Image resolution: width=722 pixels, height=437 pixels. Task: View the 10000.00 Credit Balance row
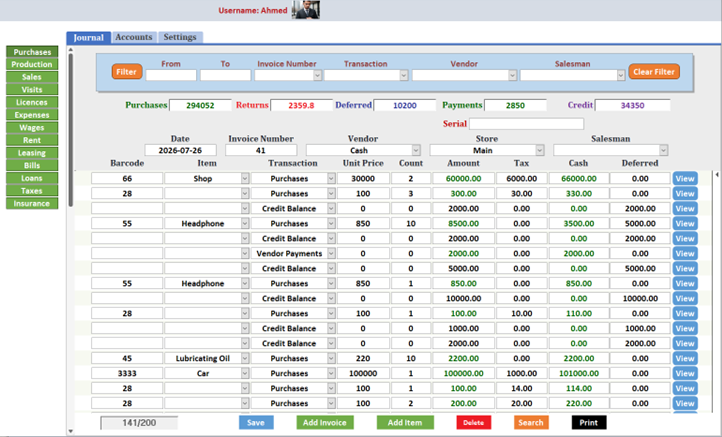click(x=685, y=298)
